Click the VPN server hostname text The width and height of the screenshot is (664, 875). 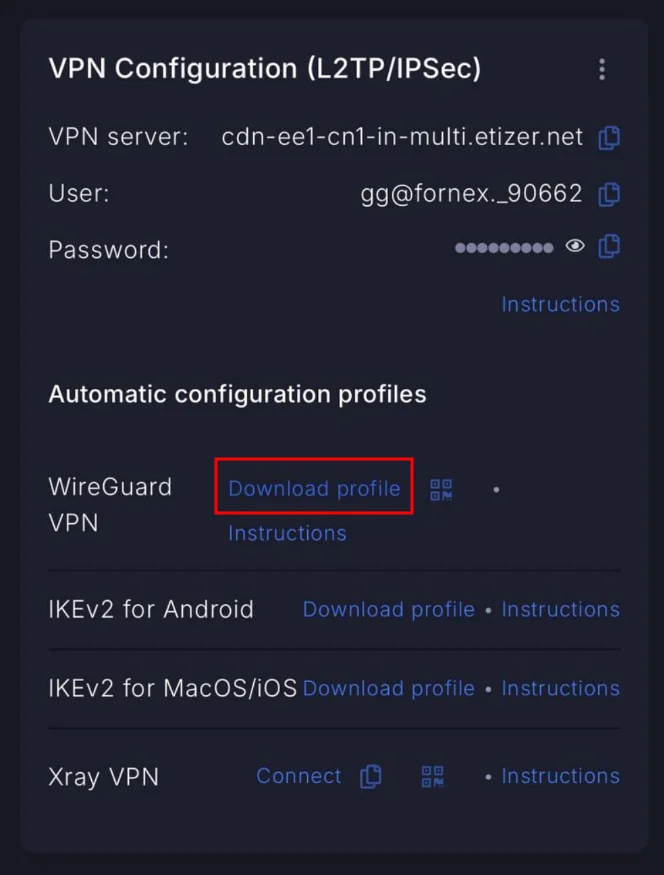point(402,137)
